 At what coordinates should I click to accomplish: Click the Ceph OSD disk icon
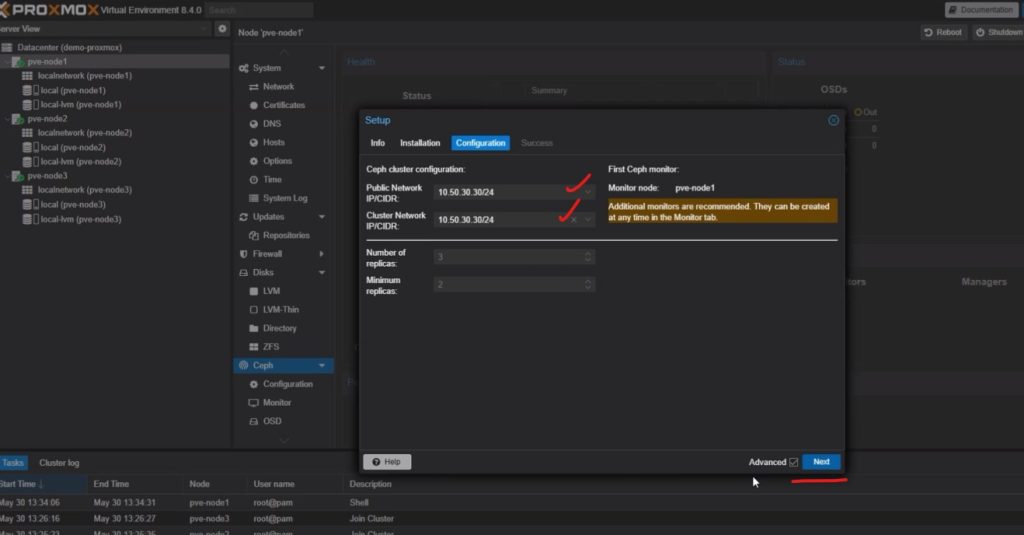click(x=253, y=421)
